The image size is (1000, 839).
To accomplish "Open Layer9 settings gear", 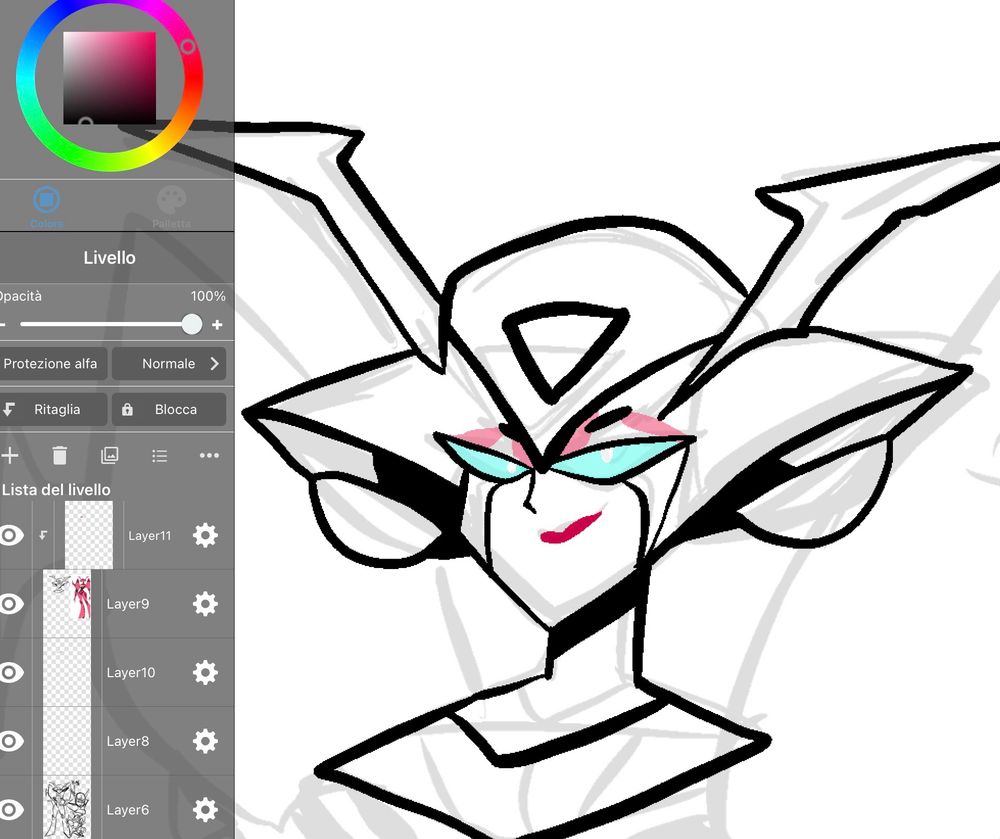I will 205,604.
